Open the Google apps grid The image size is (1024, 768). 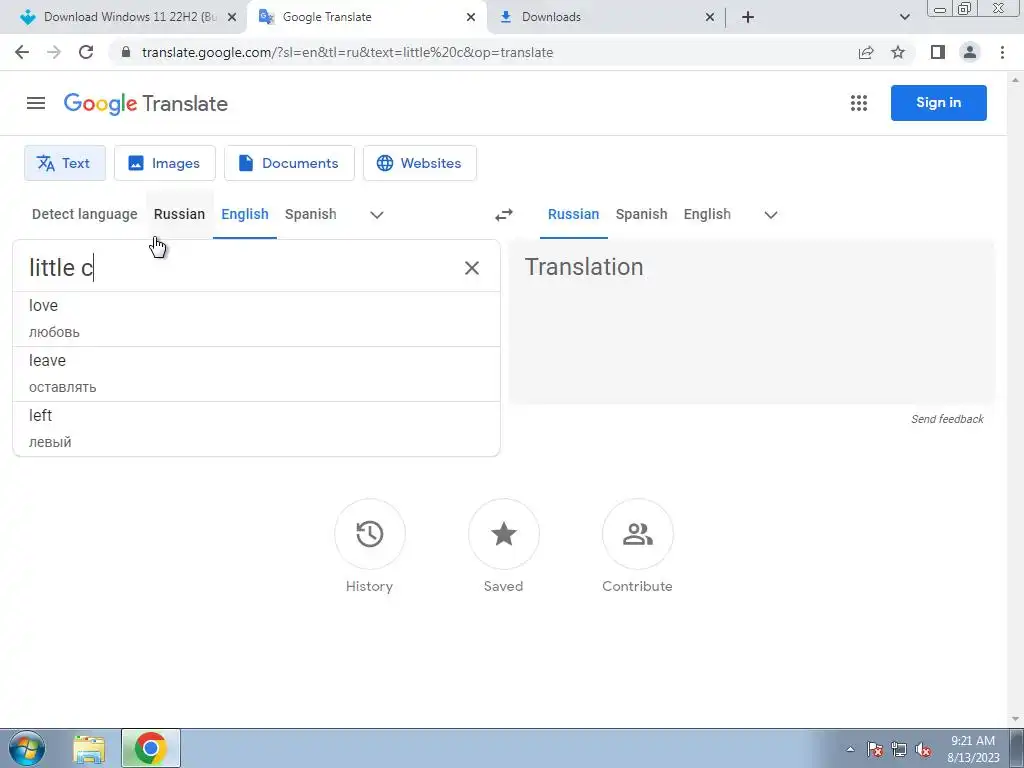point(859,103)
